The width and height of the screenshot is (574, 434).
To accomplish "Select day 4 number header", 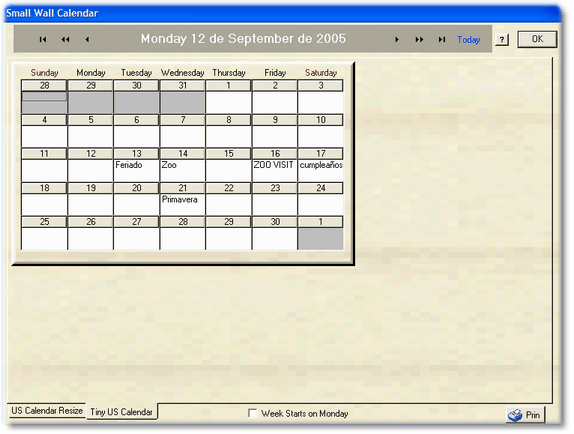I will coord(44,120).
